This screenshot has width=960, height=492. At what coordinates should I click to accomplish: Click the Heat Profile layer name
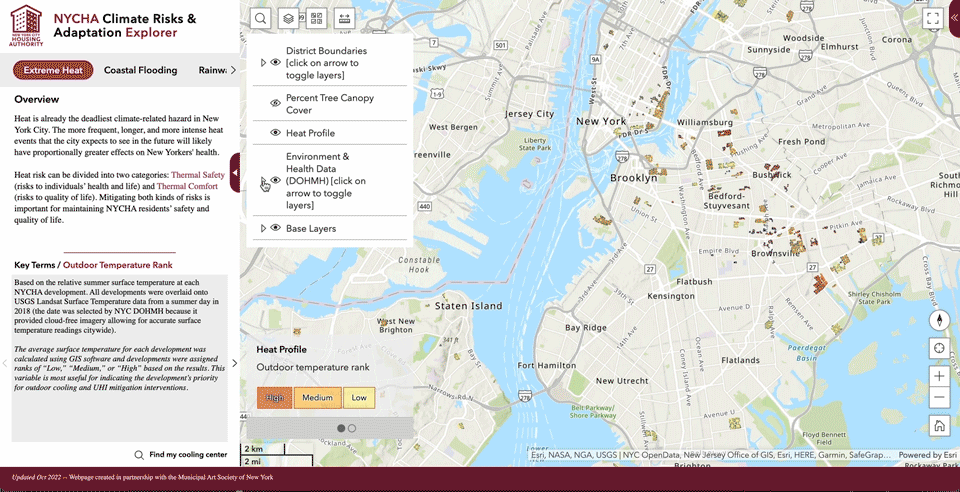(x=310, y=133)
